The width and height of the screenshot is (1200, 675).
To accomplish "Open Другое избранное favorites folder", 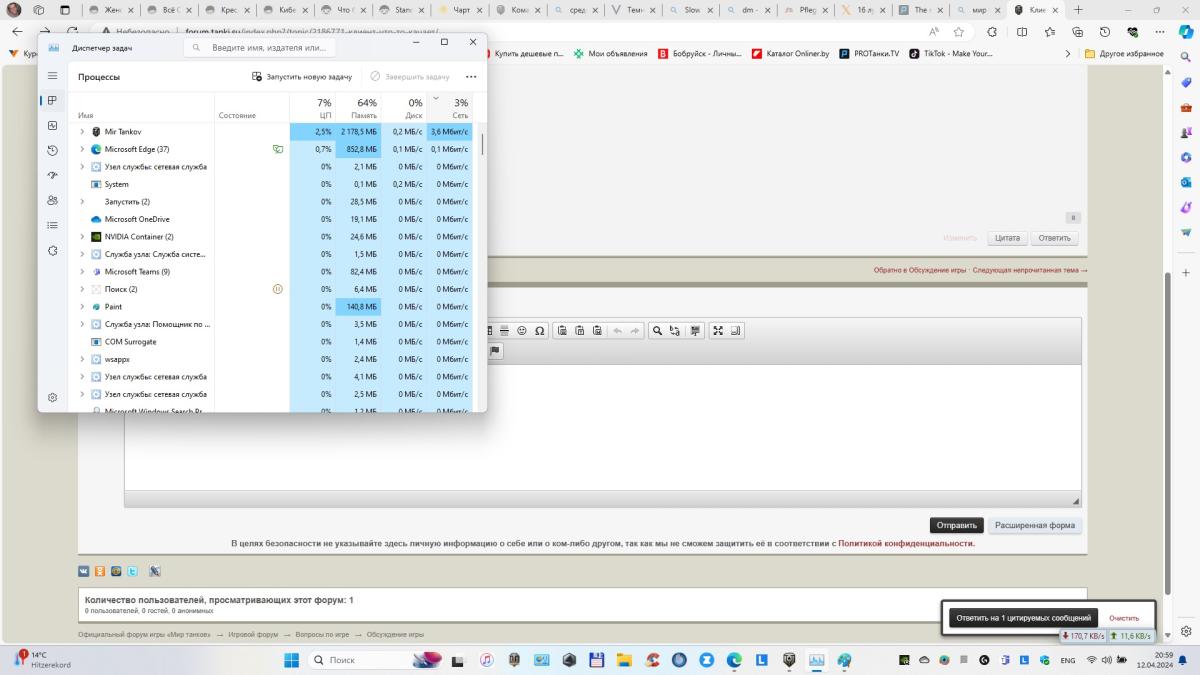I will 1125,54.
